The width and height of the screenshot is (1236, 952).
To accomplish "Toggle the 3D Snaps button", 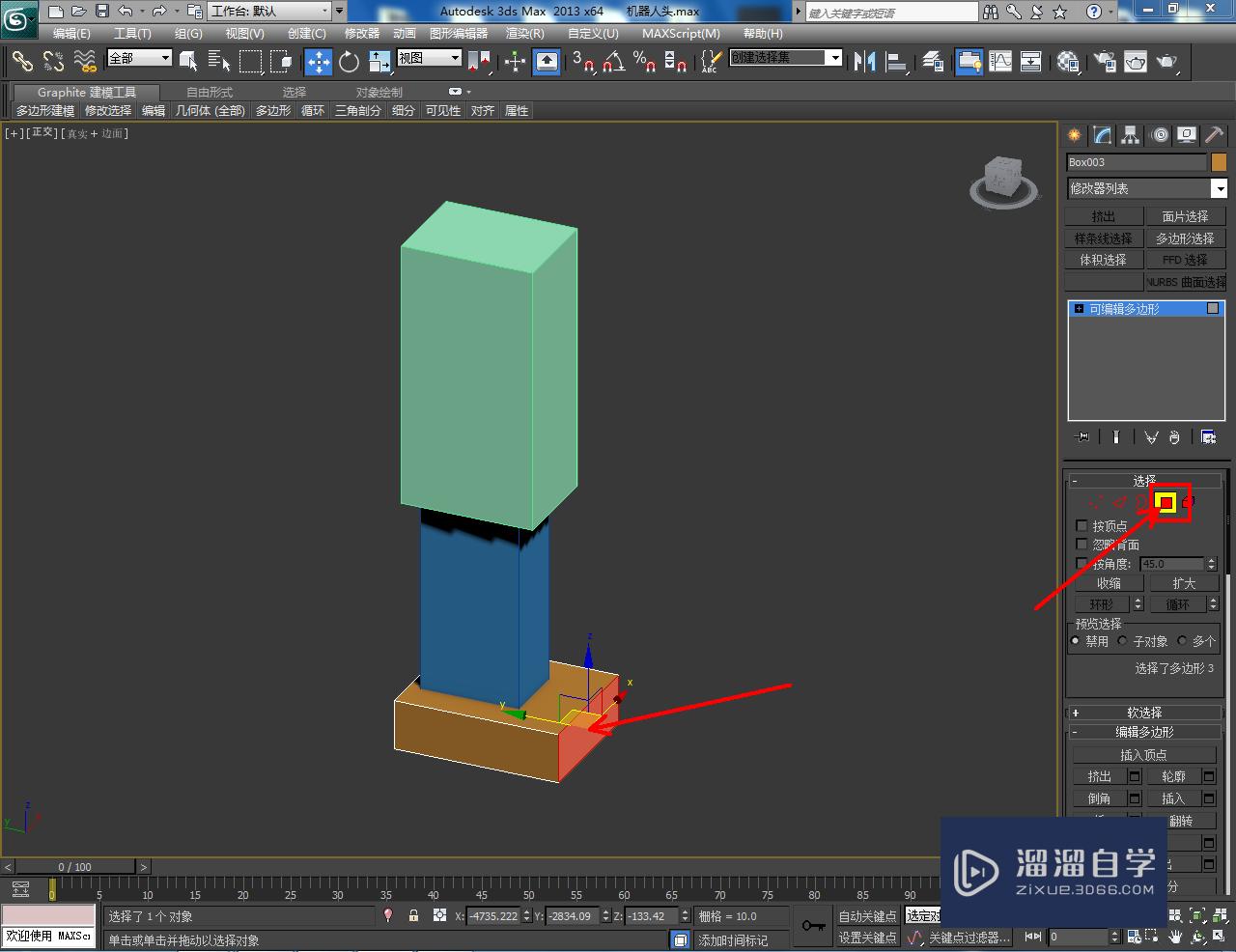I will pyautogui.click(x=582, y=61).
